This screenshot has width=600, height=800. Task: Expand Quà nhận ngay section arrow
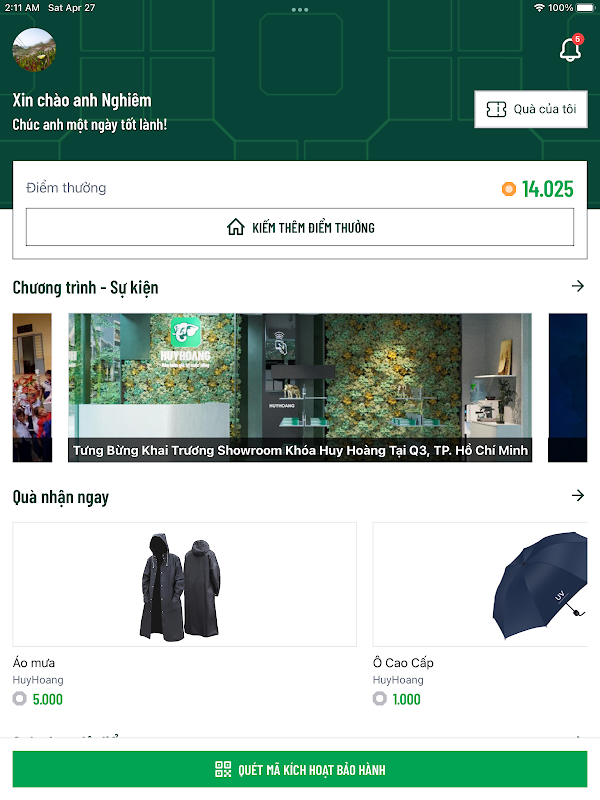pos(578,495)
